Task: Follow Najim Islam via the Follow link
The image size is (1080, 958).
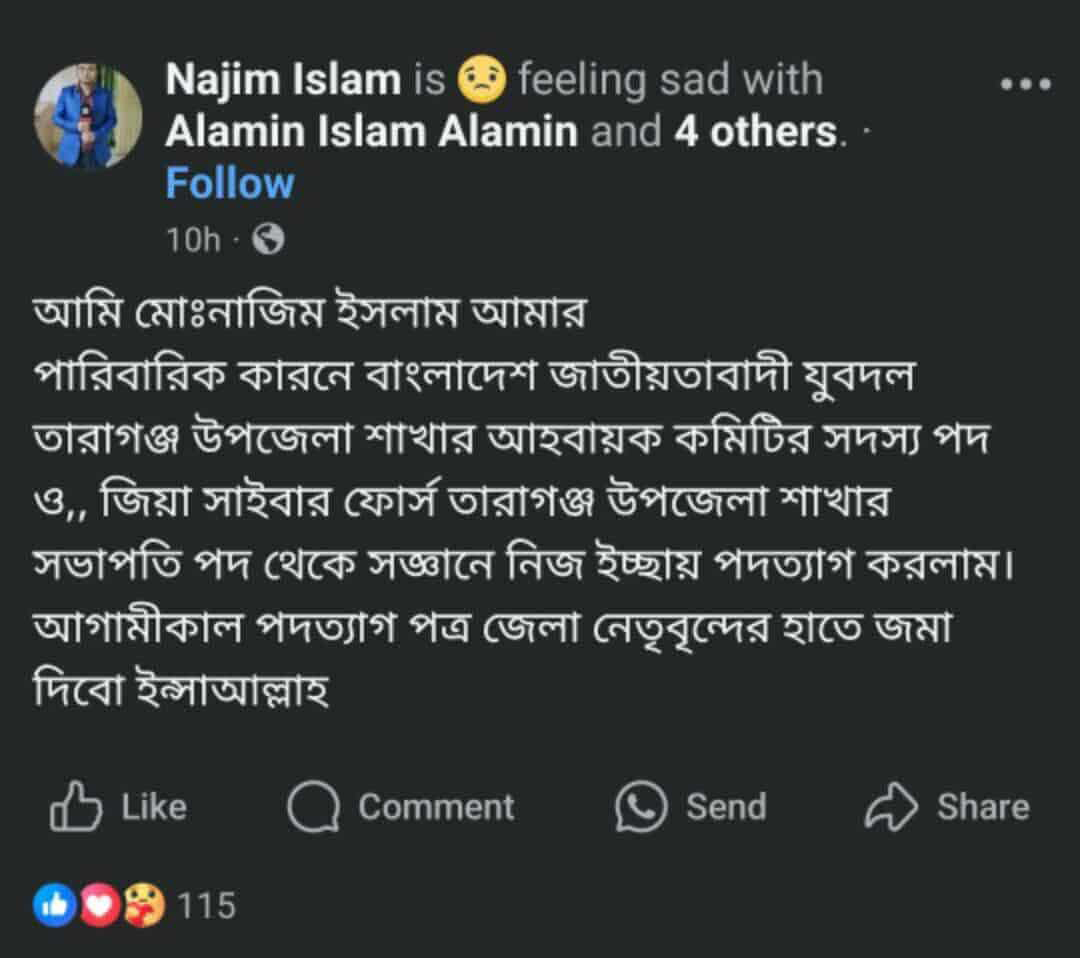Action: click(x=228, y=182)
